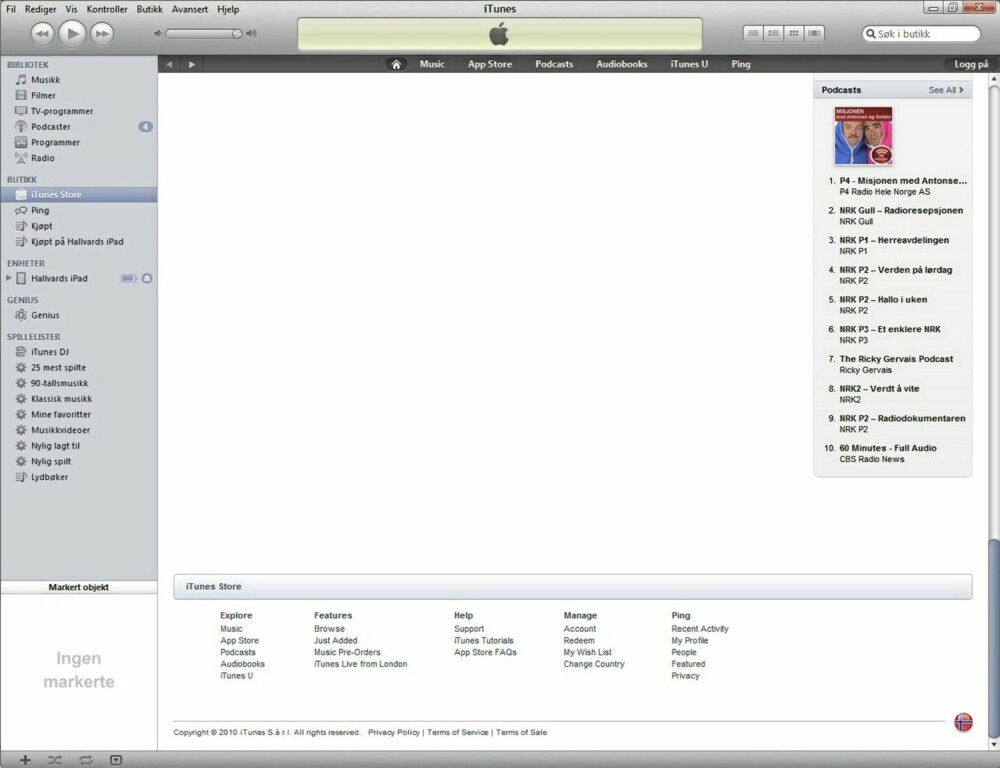Select Musikk in the library sidebar
Screen dimensions: 1000x768
tap(78, 80)
